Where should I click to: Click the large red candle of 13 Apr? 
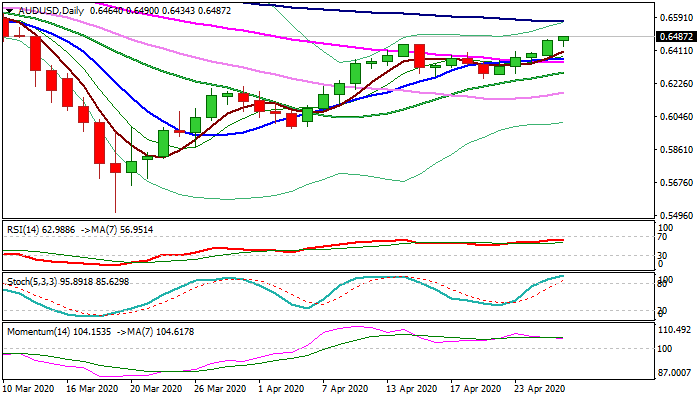tap(419, 56)
